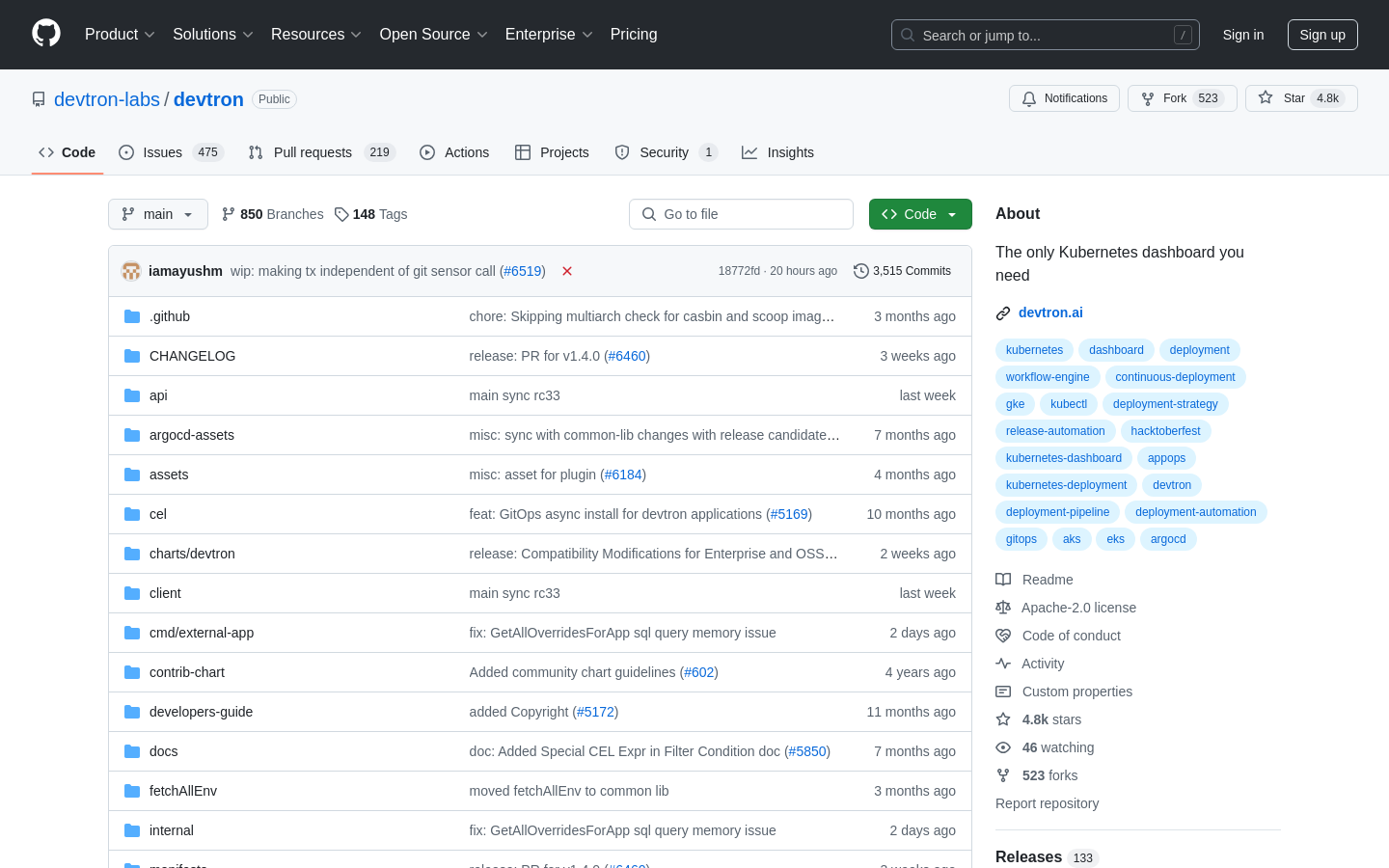Click the Notifications bell button
Screen dimensions: 1389x868
1064,98
